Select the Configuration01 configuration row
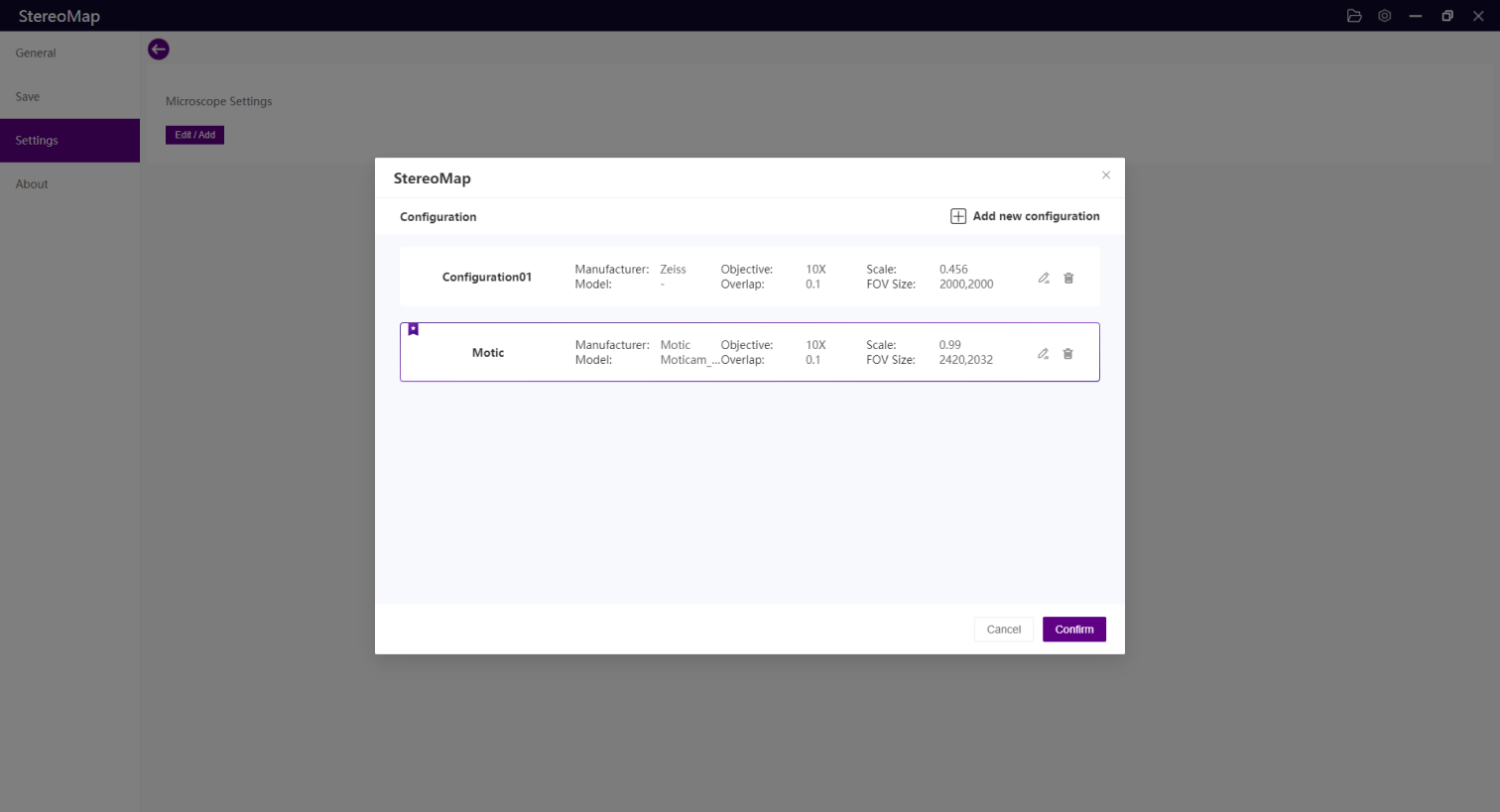The image size is (1500, 812). [487, 277]
